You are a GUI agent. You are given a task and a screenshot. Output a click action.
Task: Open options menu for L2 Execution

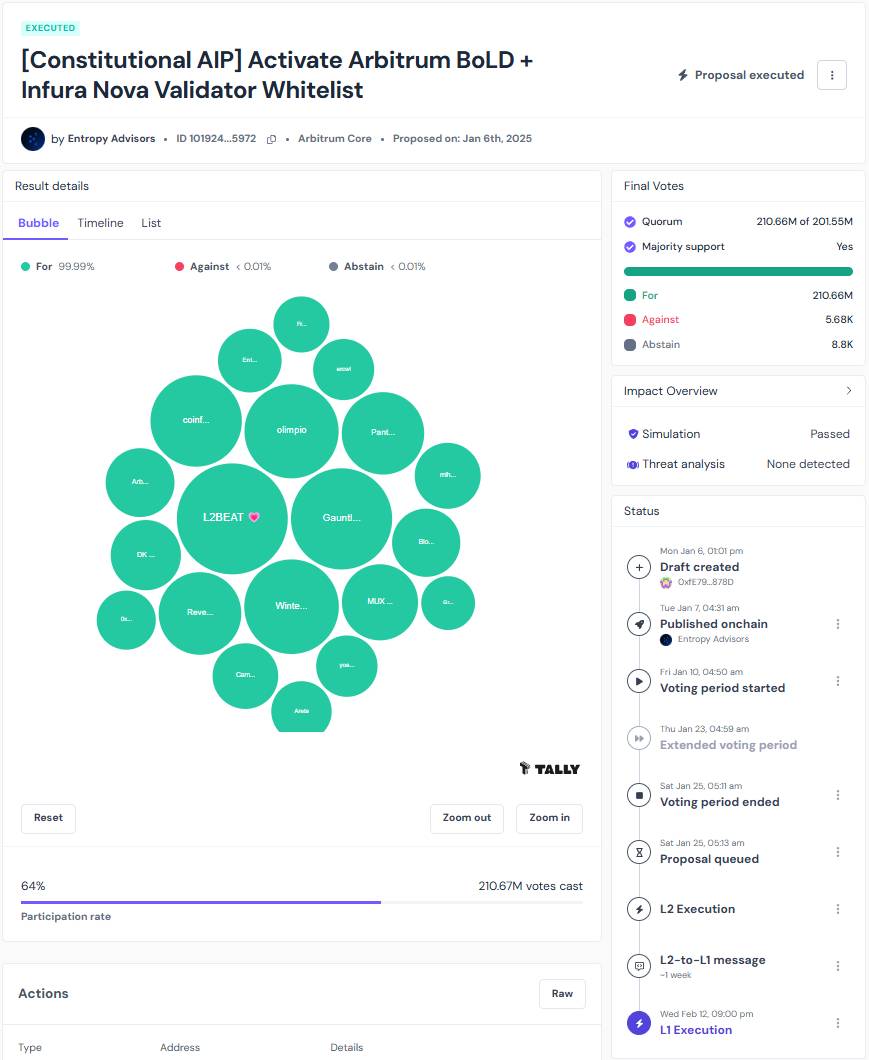tap(838, 909)
